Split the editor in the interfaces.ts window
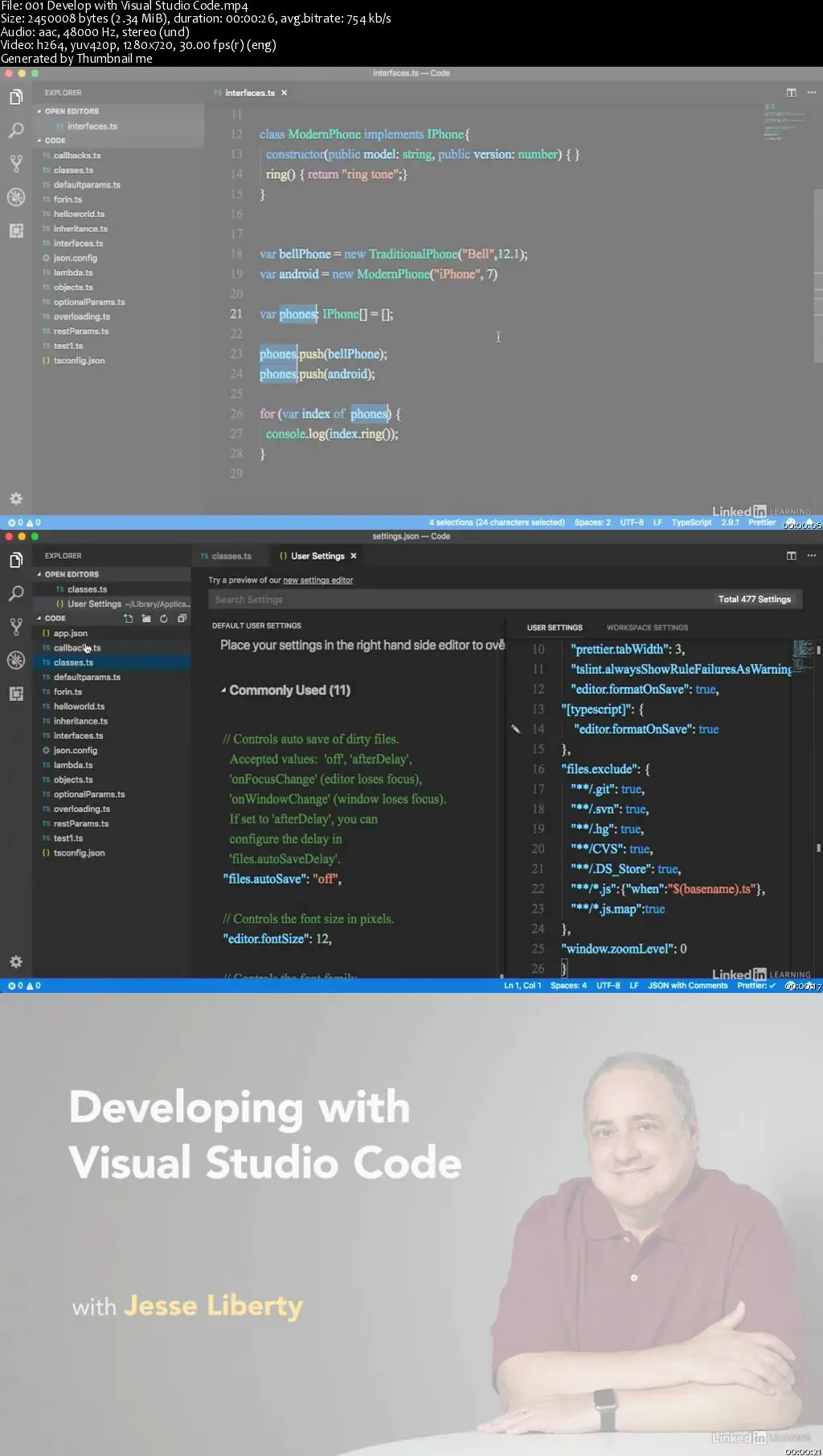Image resolution: width=823 pixels, height=1456 pixels. [791, 92]
